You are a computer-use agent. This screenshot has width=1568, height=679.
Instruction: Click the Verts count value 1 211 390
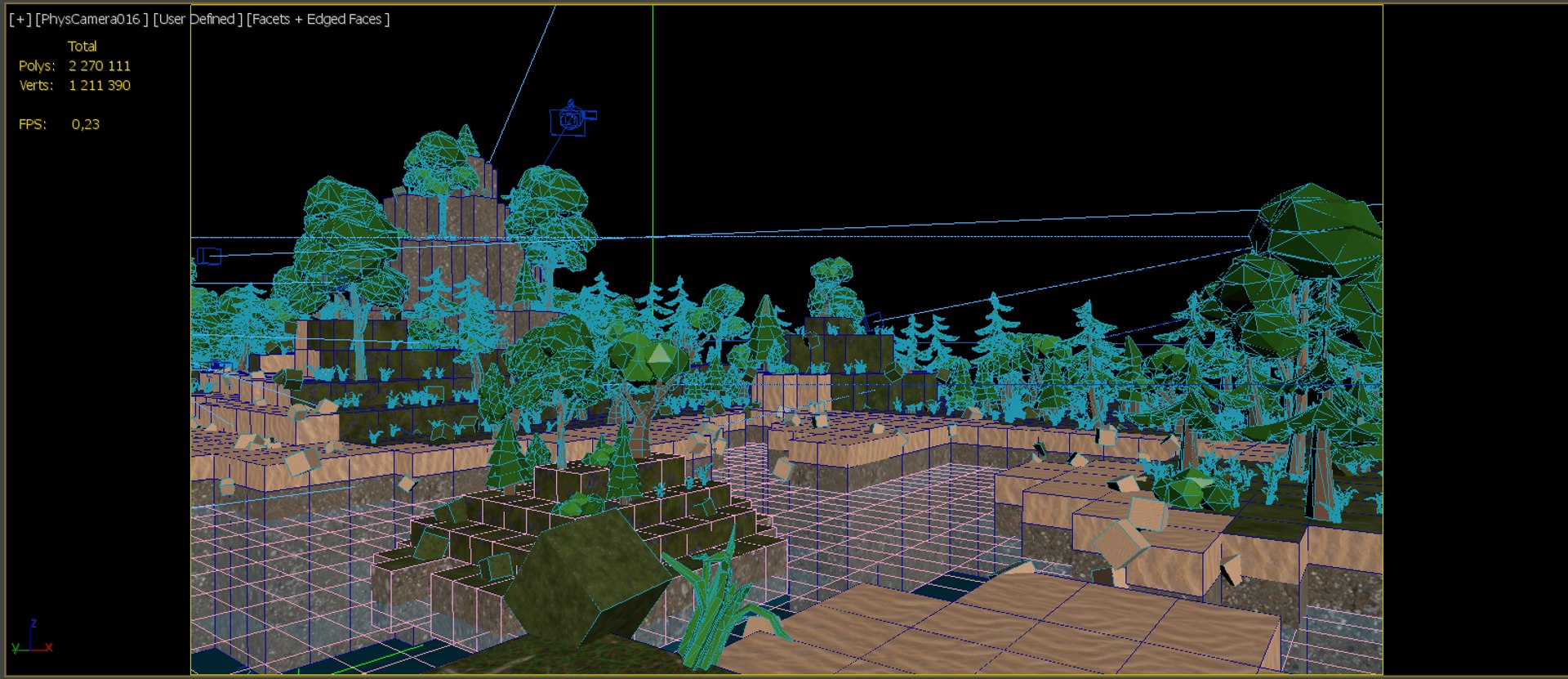[100, 86]
